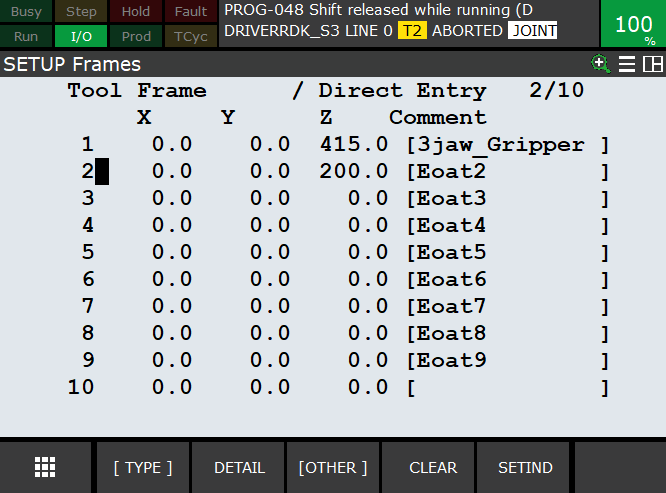The image size is (666, 493).
Task: Click the JOINT coordinate mode label
Action: pos(532,31)
